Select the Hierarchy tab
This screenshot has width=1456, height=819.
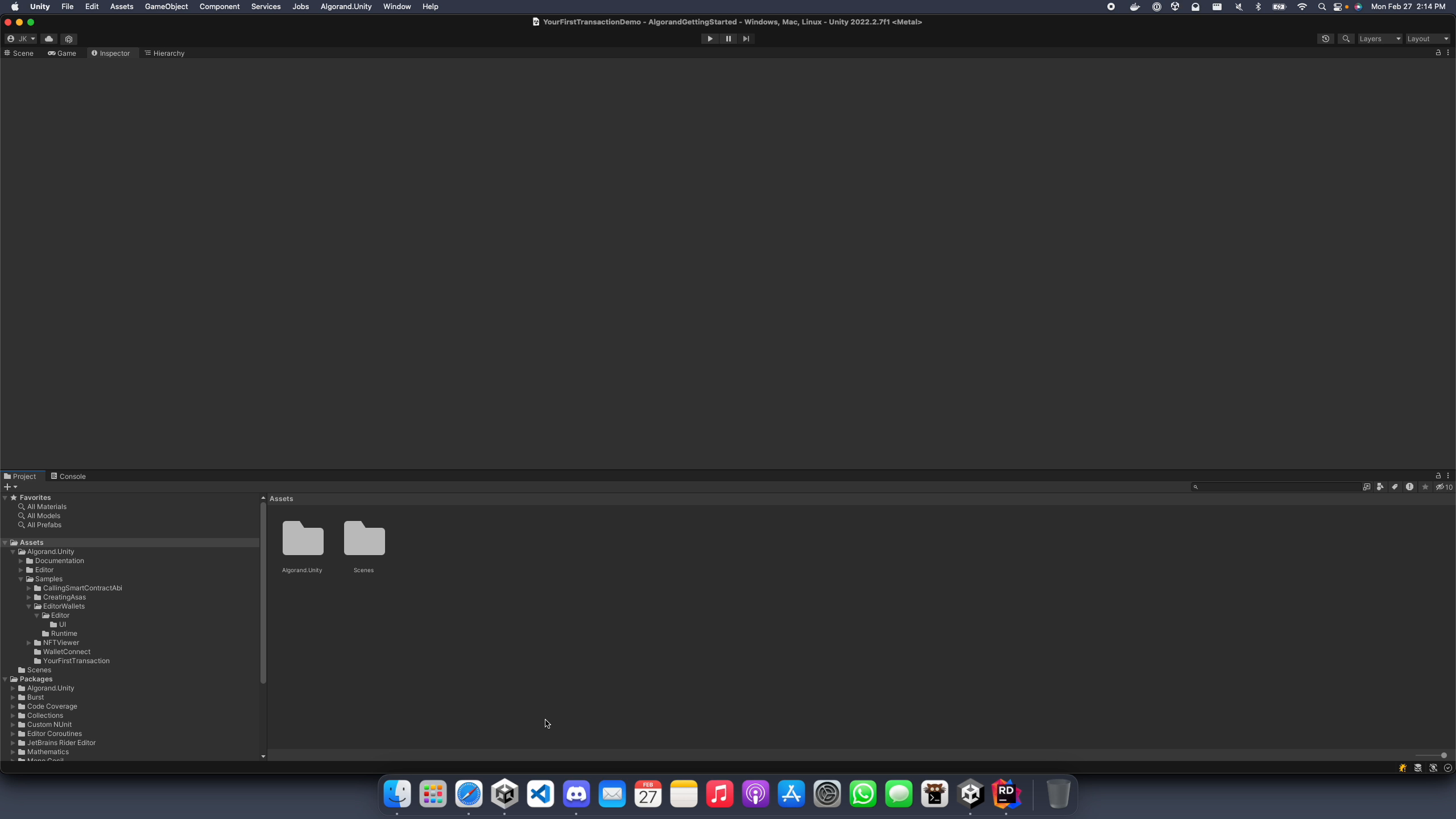click(x=164, y=53)
